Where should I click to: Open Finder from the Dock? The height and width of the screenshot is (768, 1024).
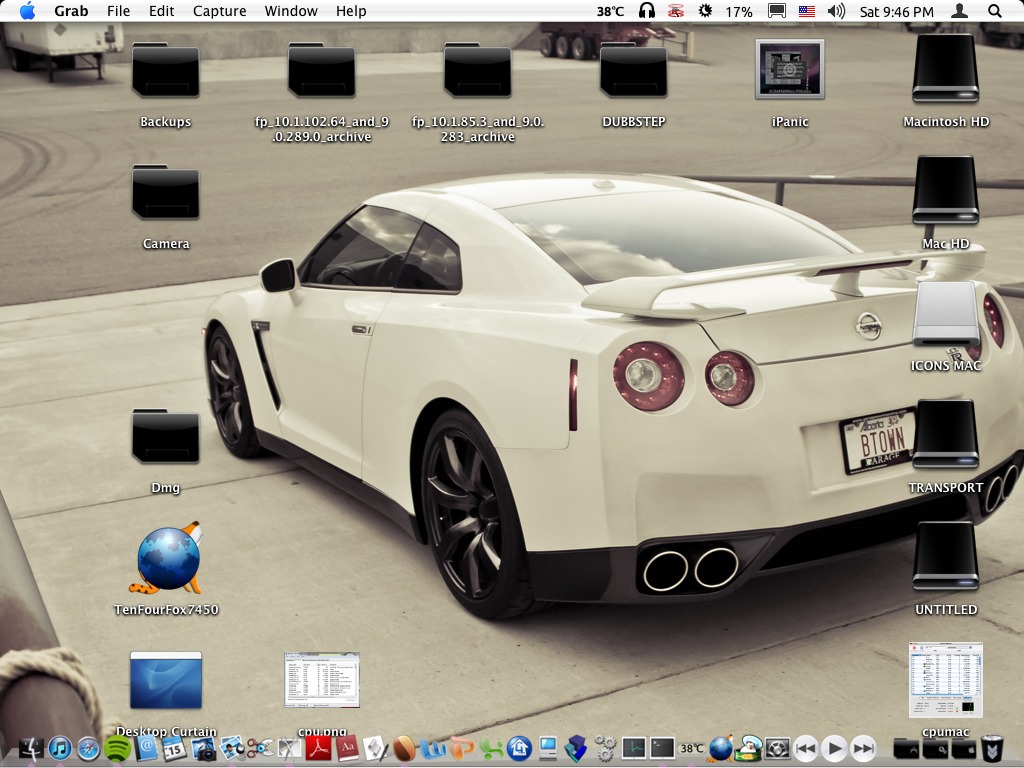(31, 748)
